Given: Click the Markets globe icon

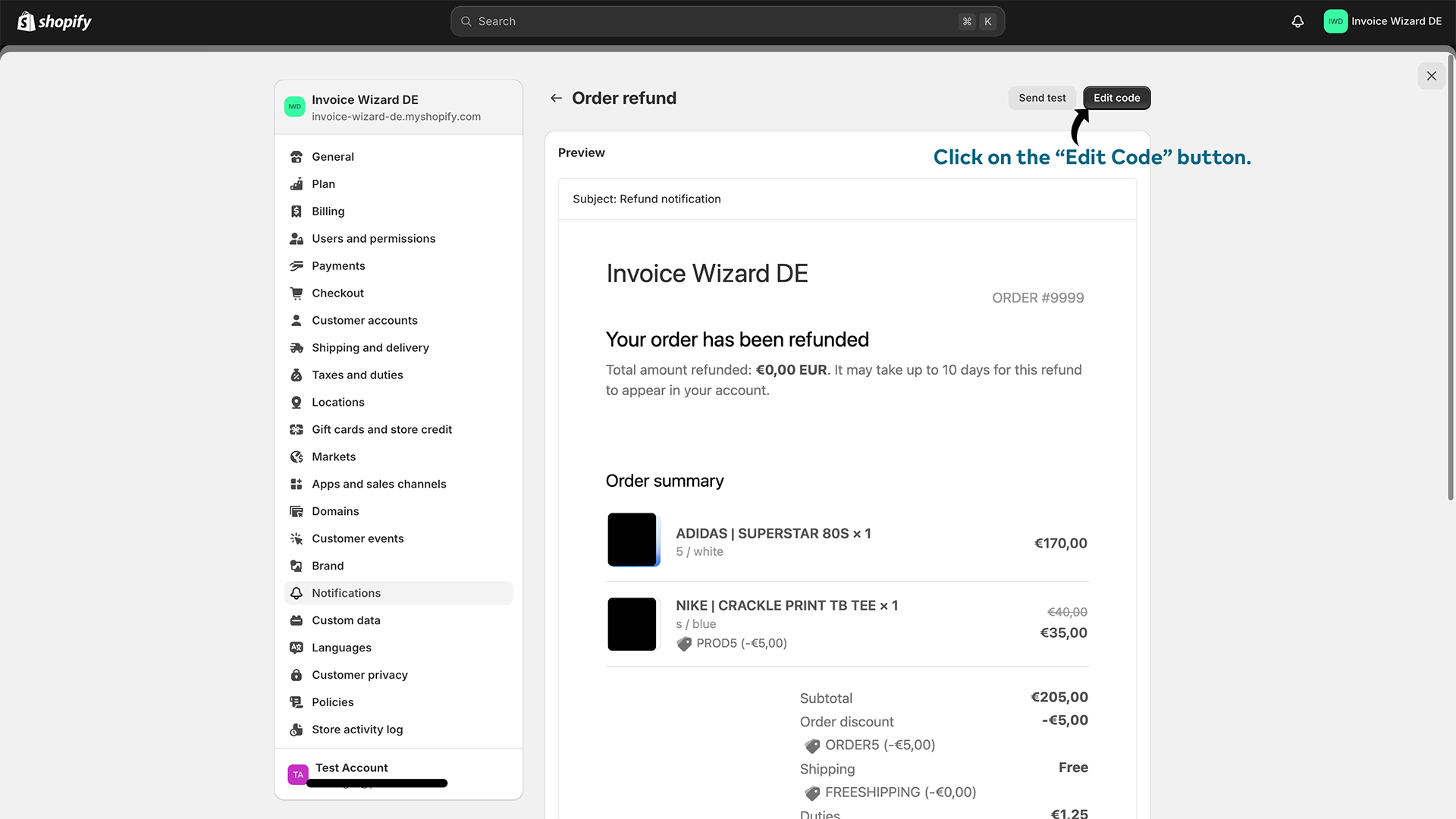Looking at the screenshot, I should (x=297, y=457).
